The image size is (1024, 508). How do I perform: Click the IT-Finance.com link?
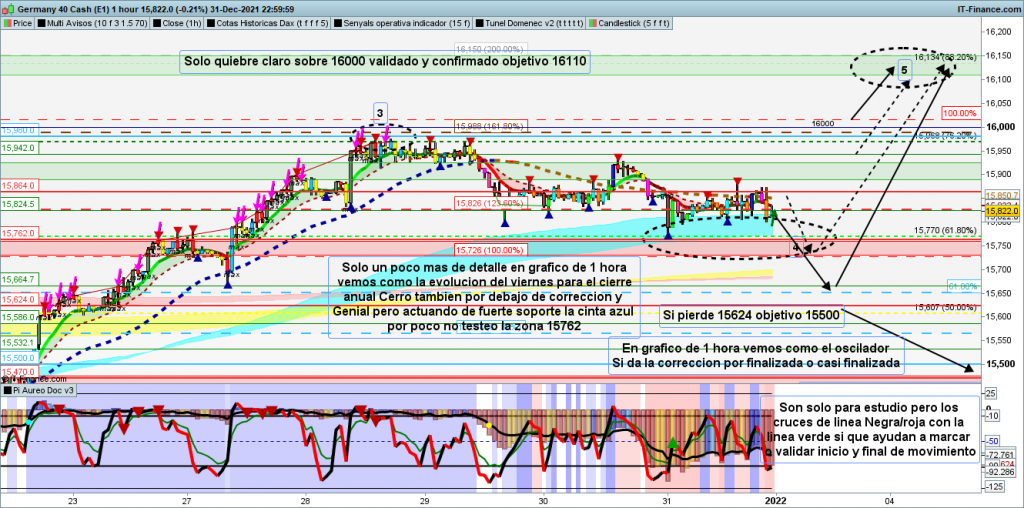[982, 6]
